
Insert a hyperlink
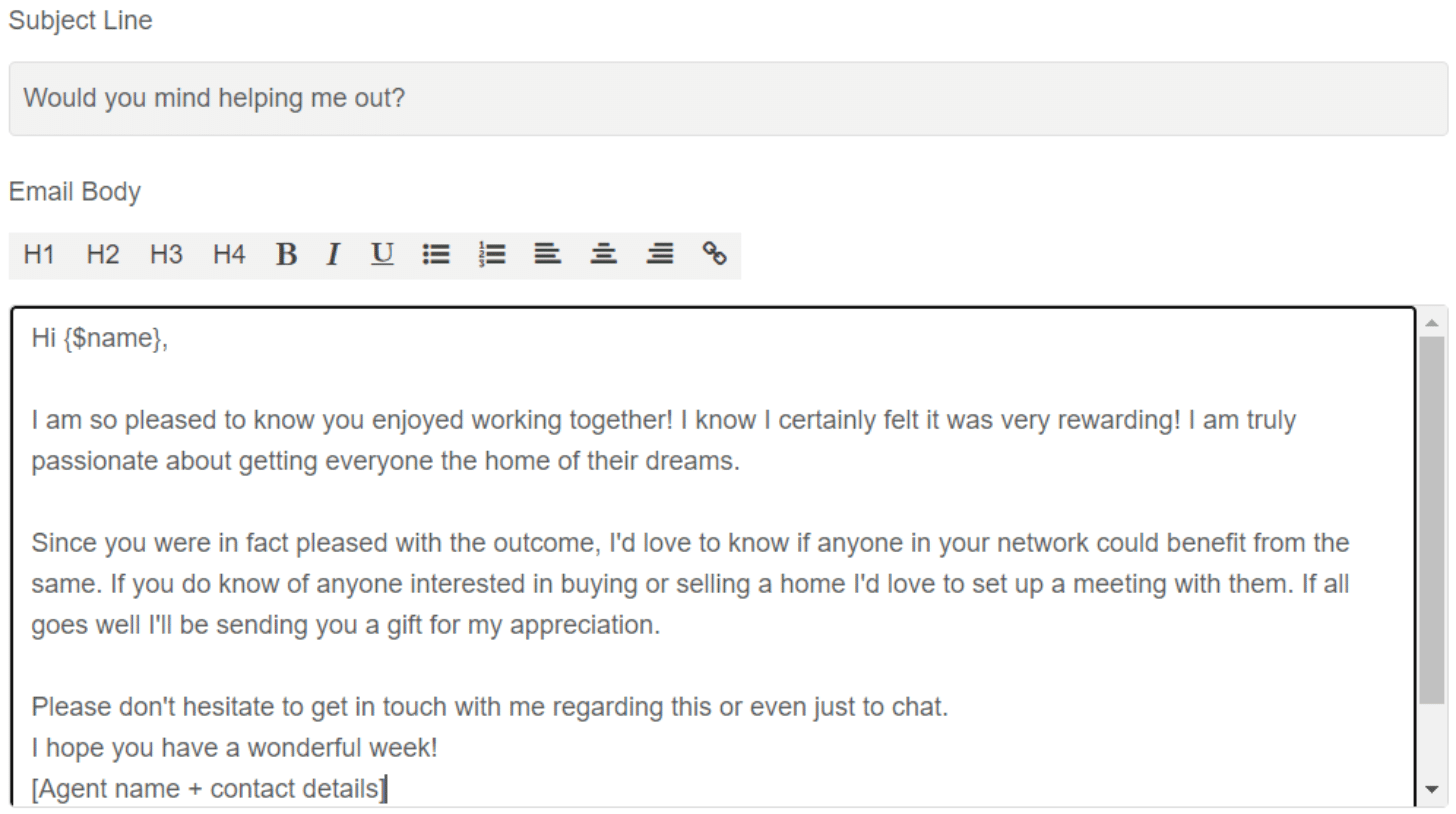pyautogui.click(x=714, y=255)
